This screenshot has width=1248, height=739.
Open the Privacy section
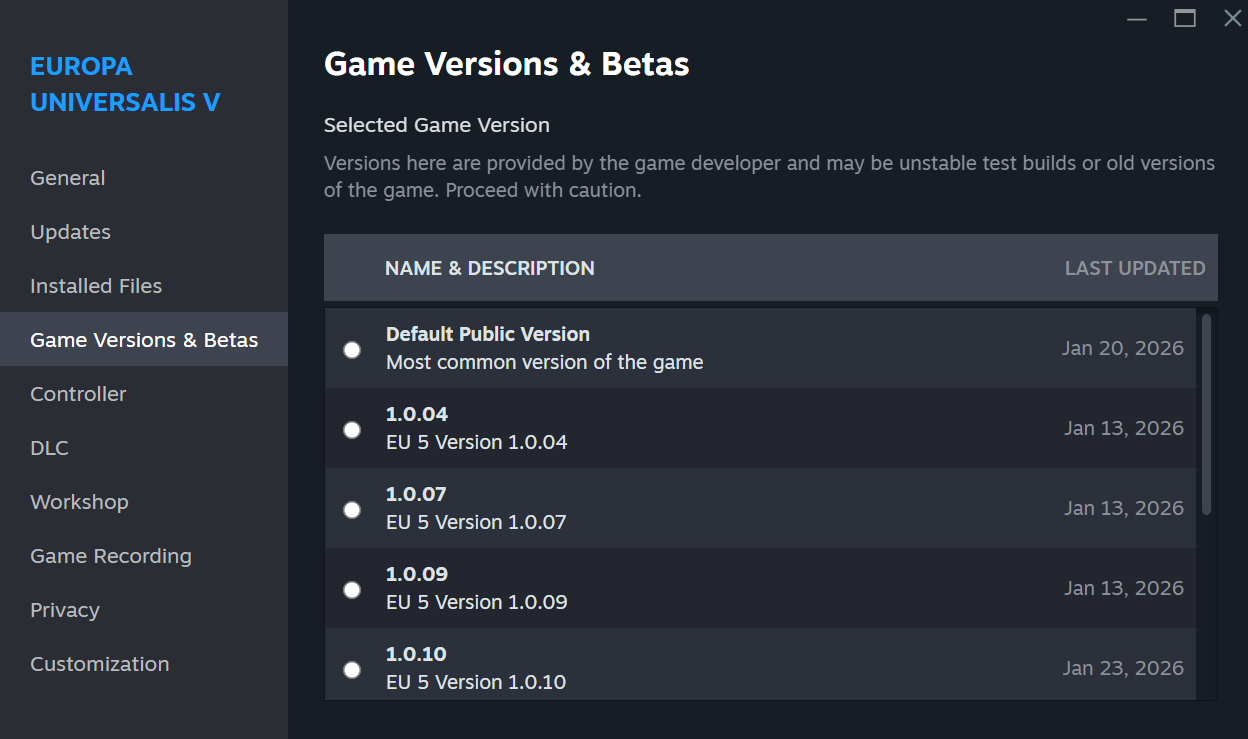point(144,610)
